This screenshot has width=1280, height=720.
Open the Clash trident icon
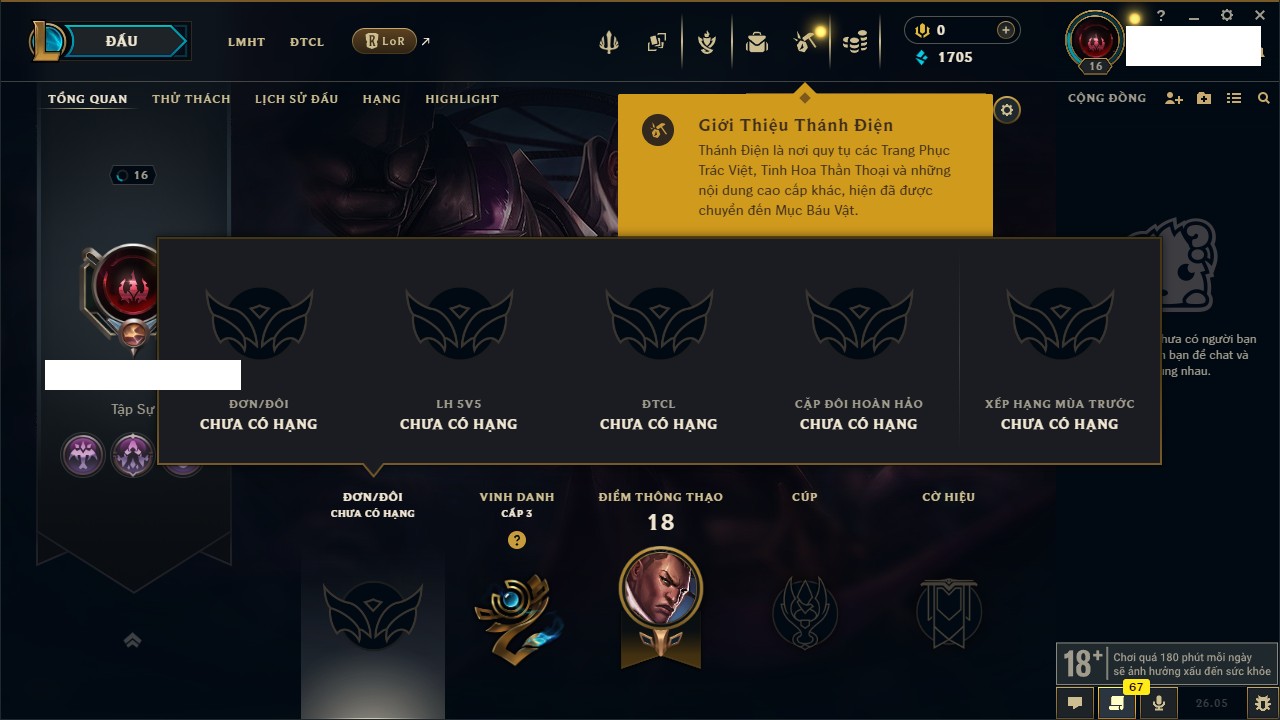click(608, 42)
